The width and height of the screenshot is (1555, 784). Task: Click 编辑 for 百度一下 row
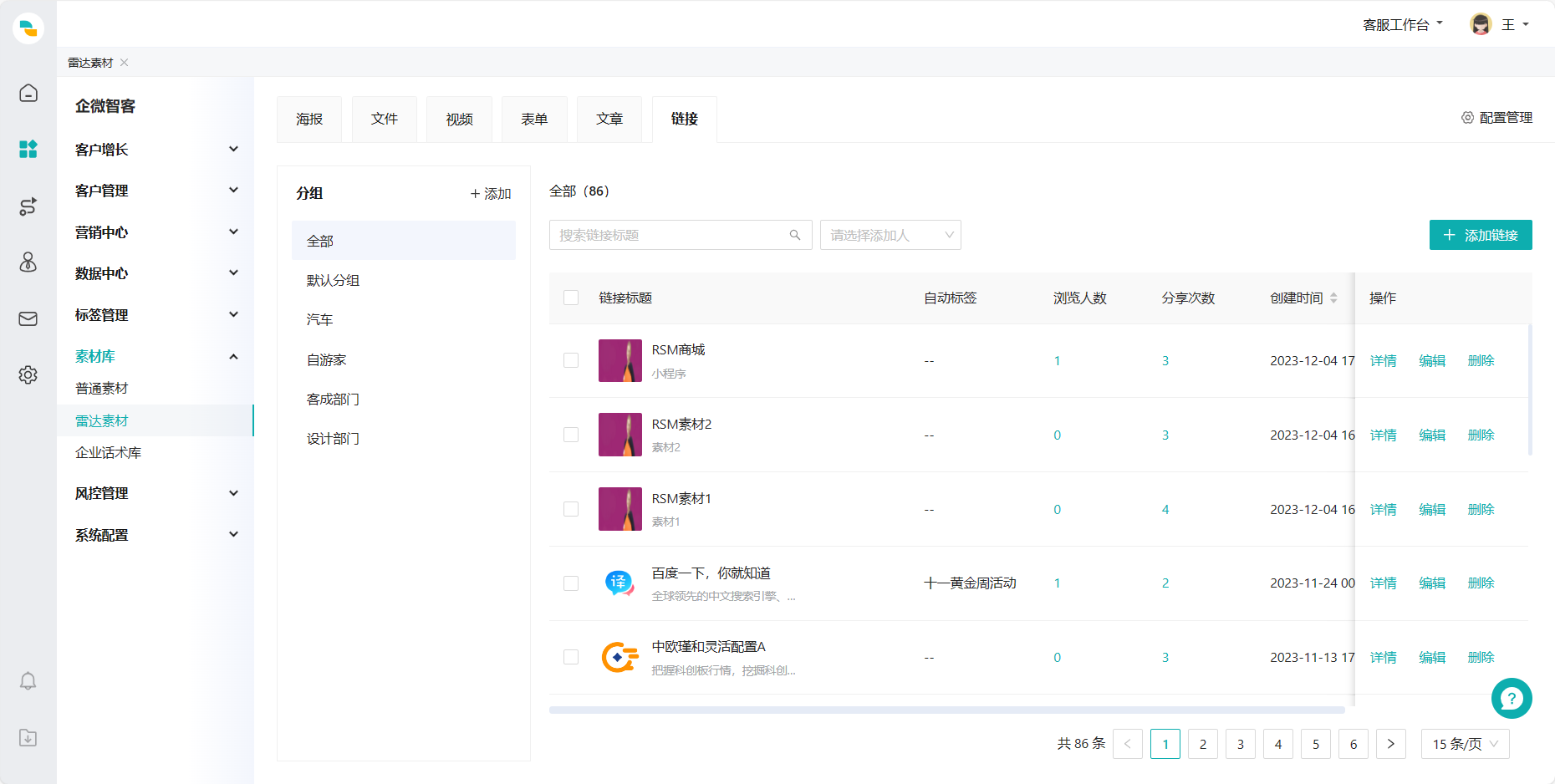pyautogui.click(x=1432, y=583)
